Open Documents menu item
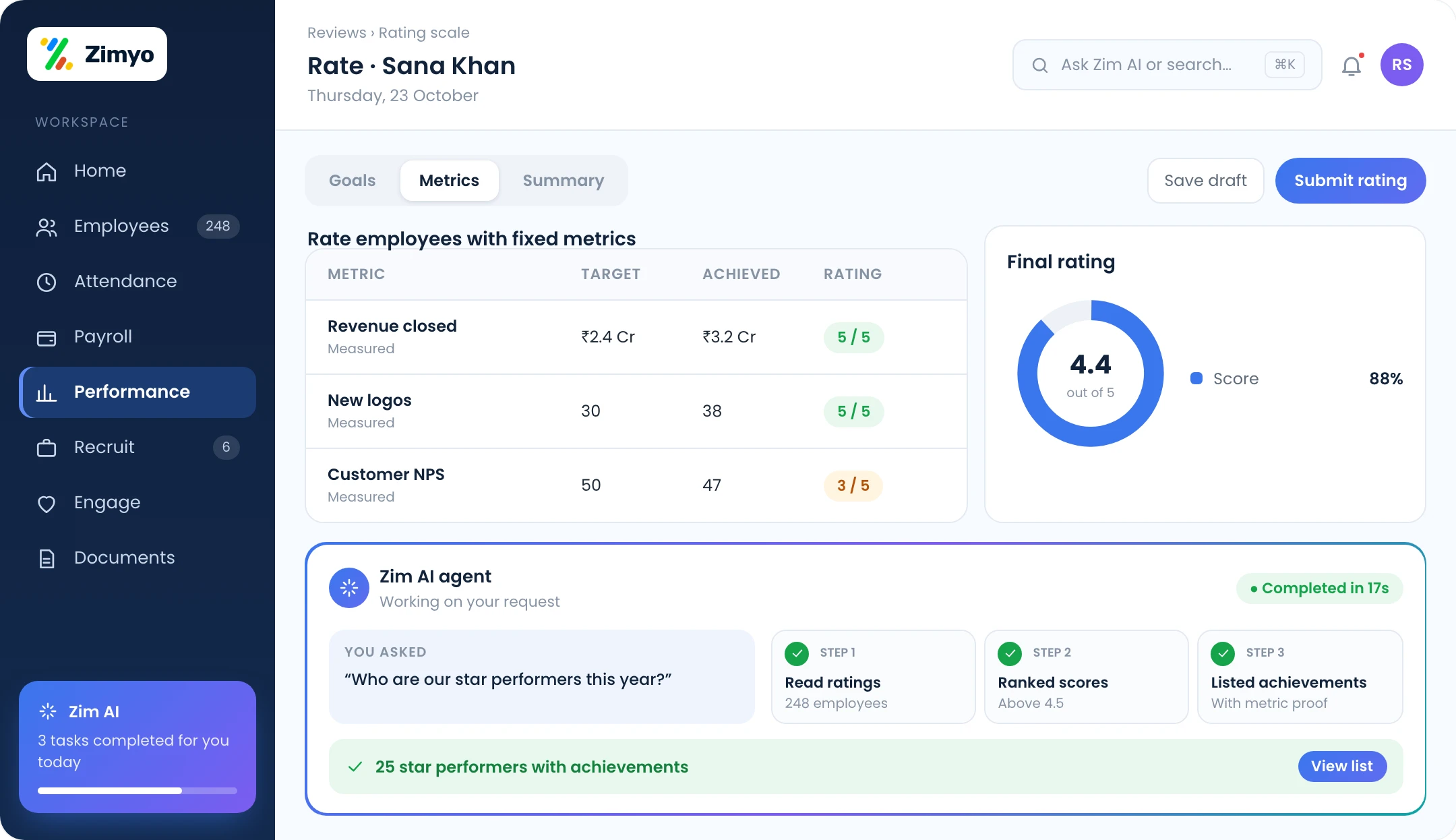 pyautogui.click(x=138, y=558)
